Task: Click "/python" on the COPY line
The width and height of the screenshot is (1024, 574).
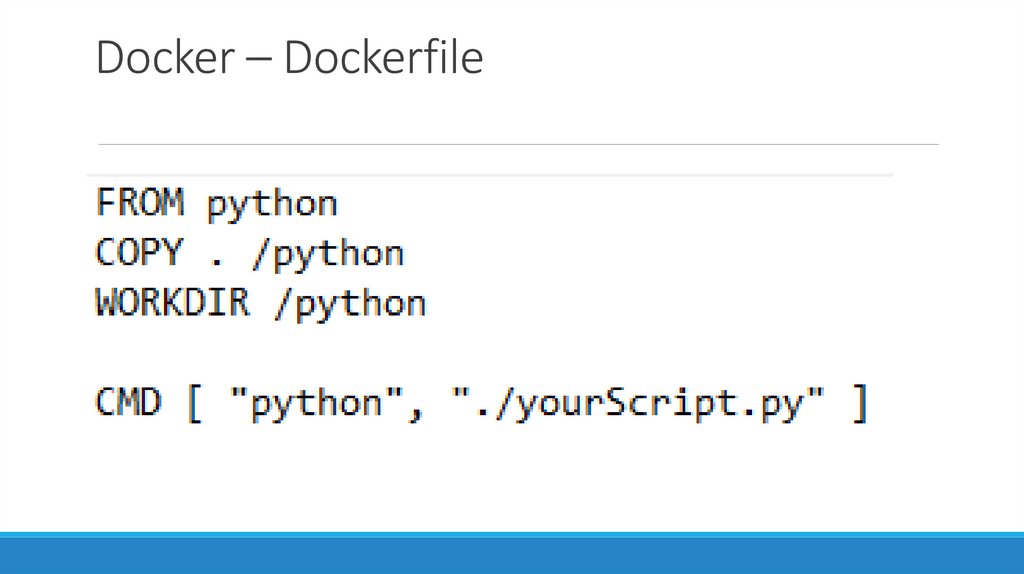Action: (327, 255)
